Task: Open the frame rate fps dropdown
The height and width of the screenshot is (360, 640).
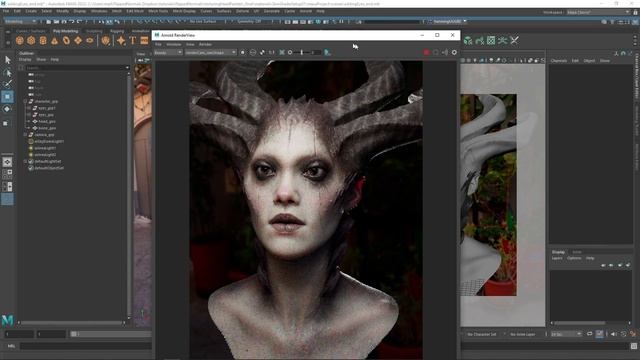Action: tap(566, 334)
